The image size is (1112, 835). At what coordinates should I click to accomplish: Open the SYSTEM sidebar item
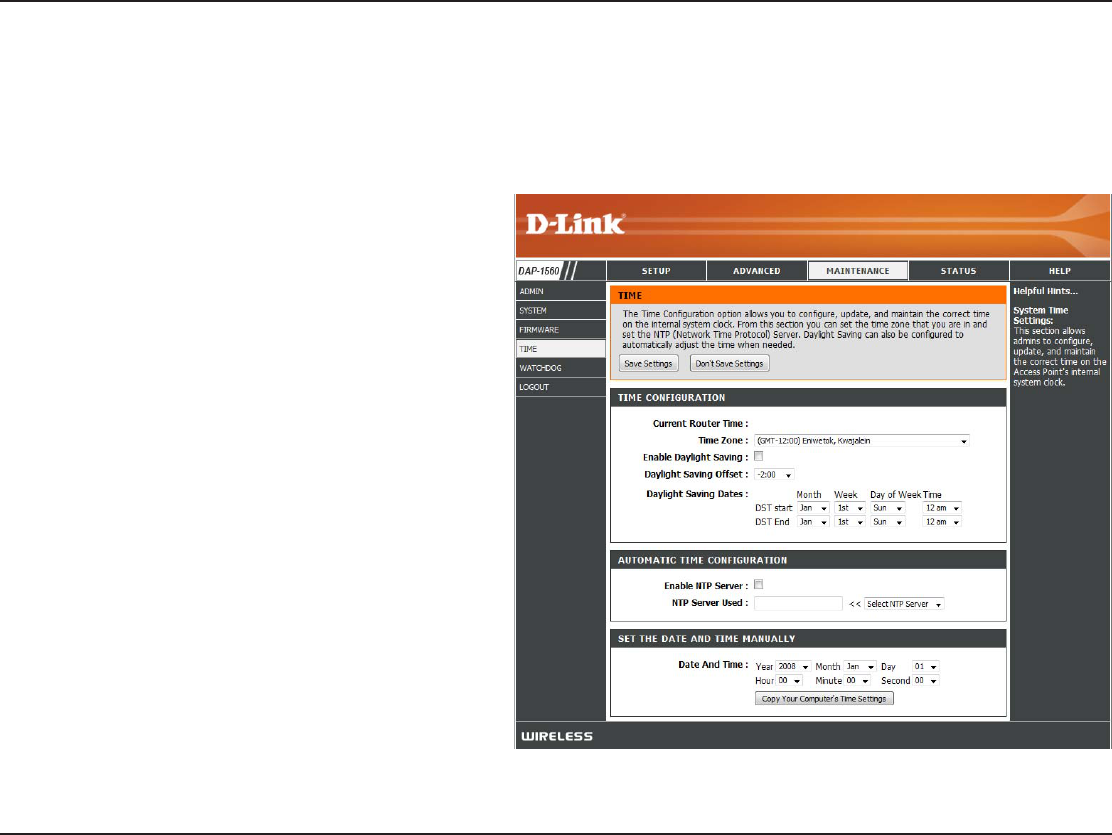560,311
